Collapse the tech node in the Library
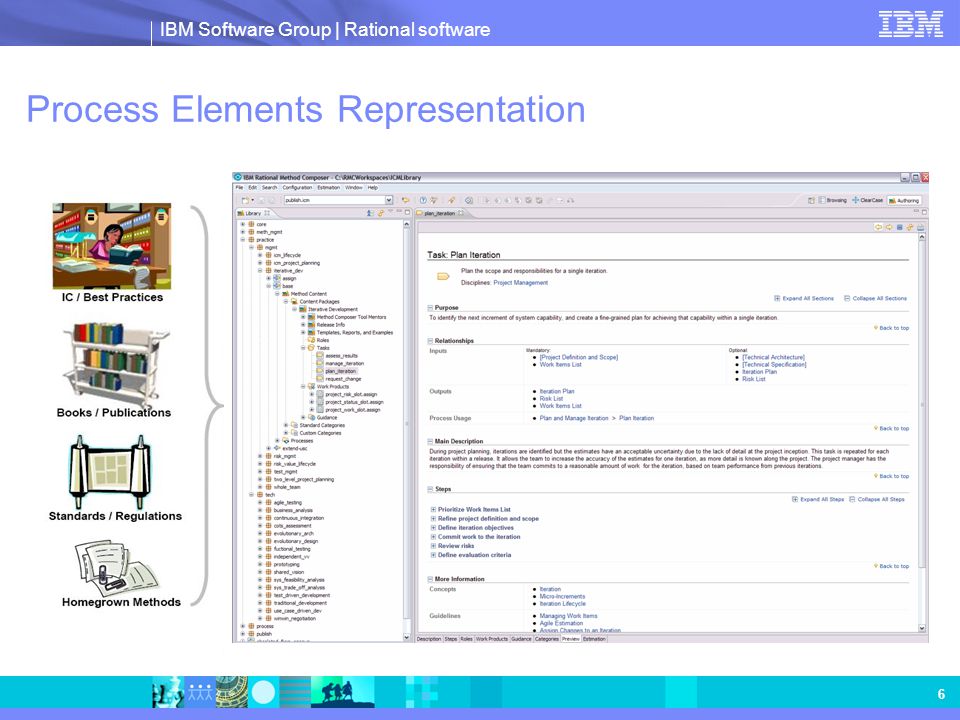This screenshot has height=720, width=960. (251, 495)
